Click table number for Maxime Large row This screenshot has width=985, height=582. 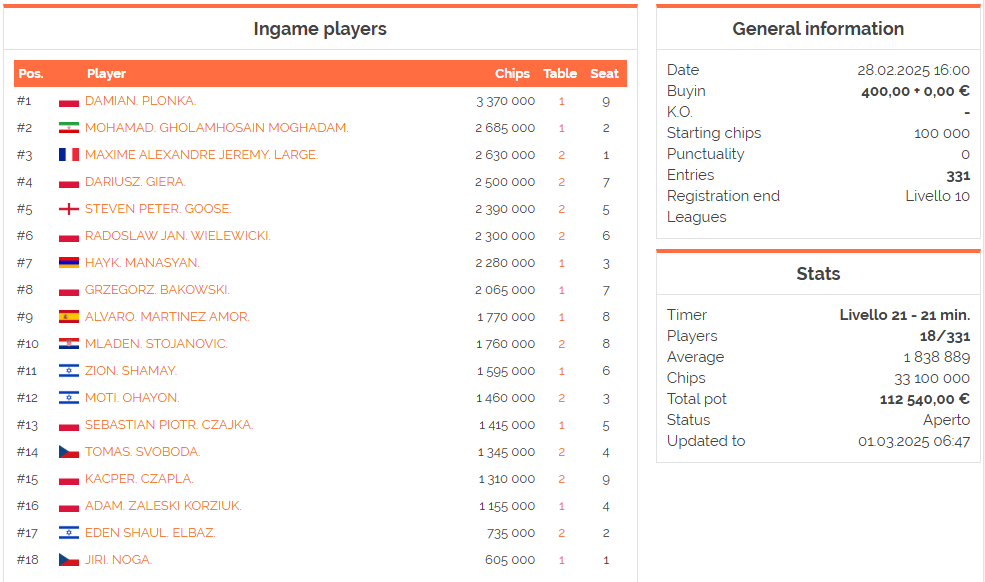(562, 155)
